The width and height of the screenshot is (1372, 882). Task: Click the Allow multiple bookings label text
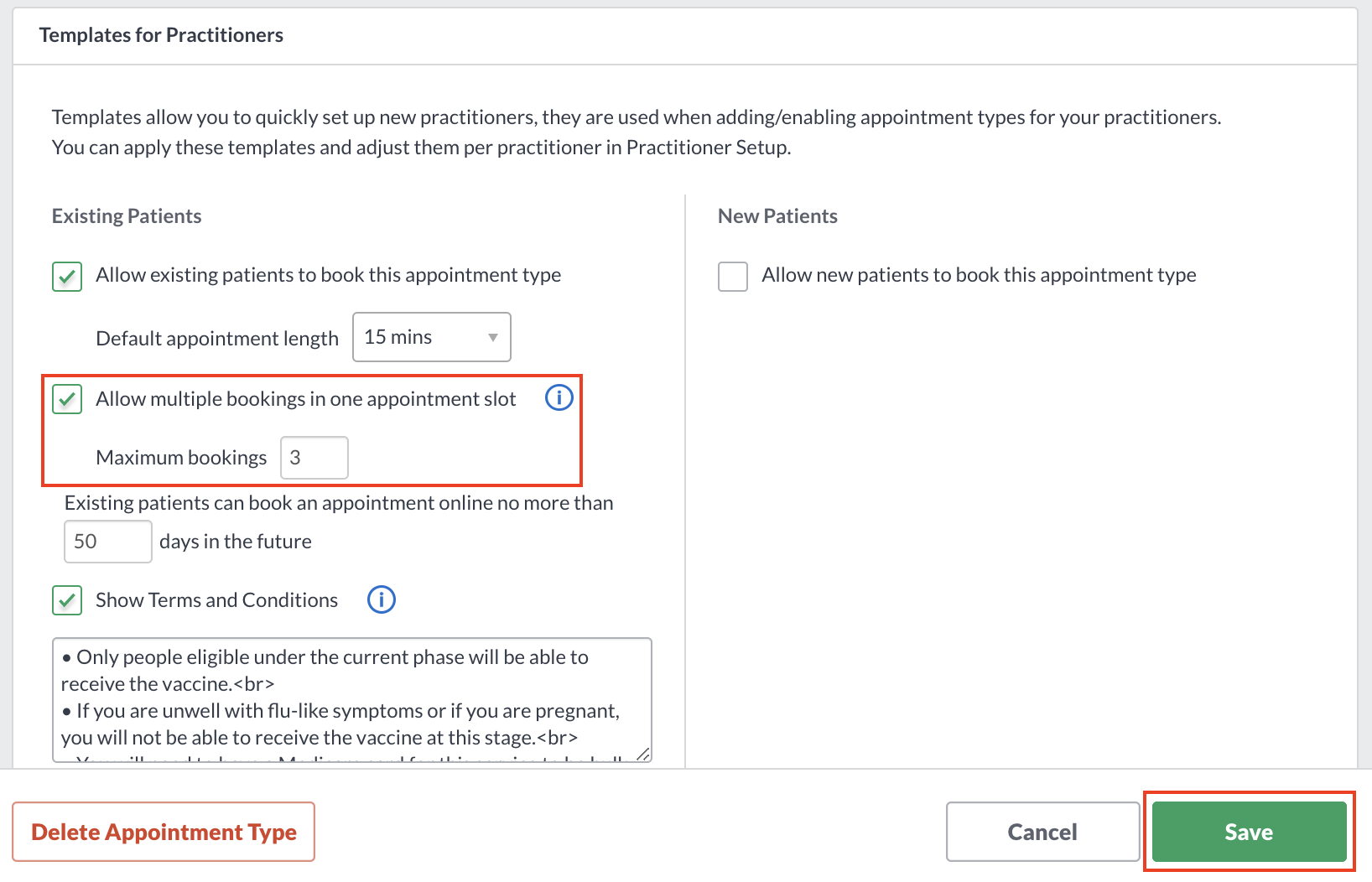(x=306, y=399)
